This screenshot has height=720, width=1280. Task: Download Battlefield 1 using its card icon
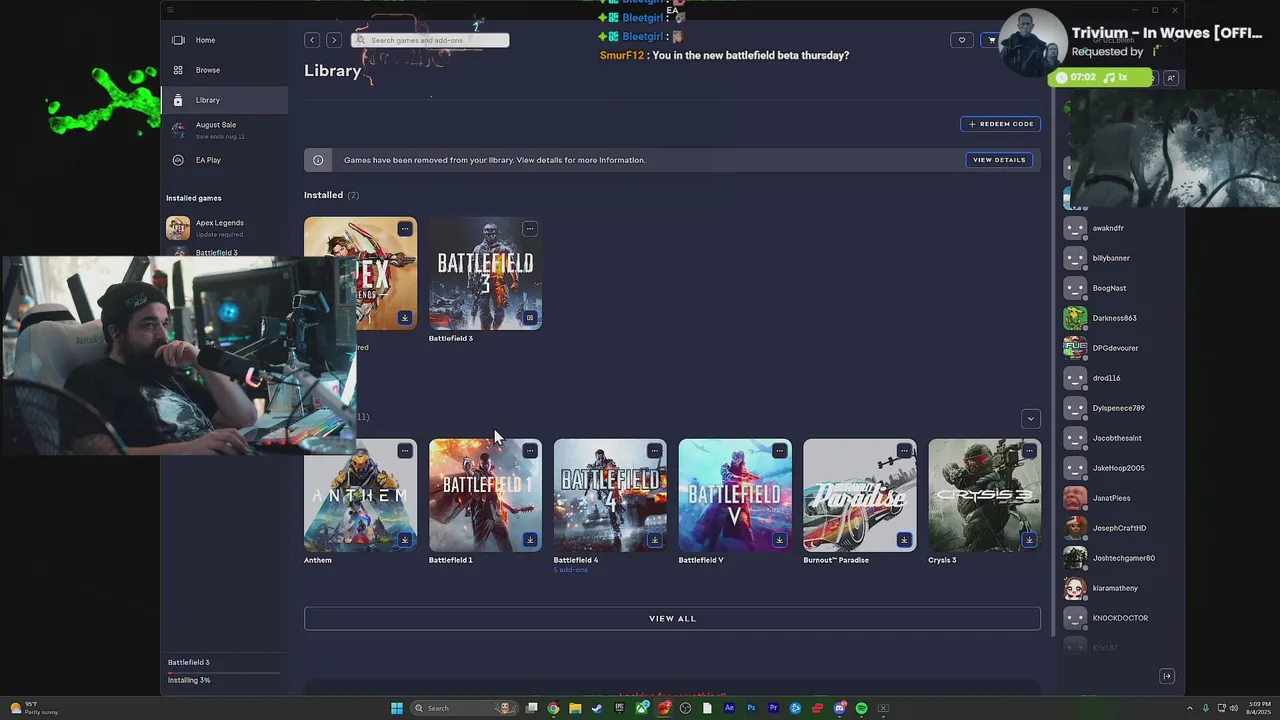[530, 540]
